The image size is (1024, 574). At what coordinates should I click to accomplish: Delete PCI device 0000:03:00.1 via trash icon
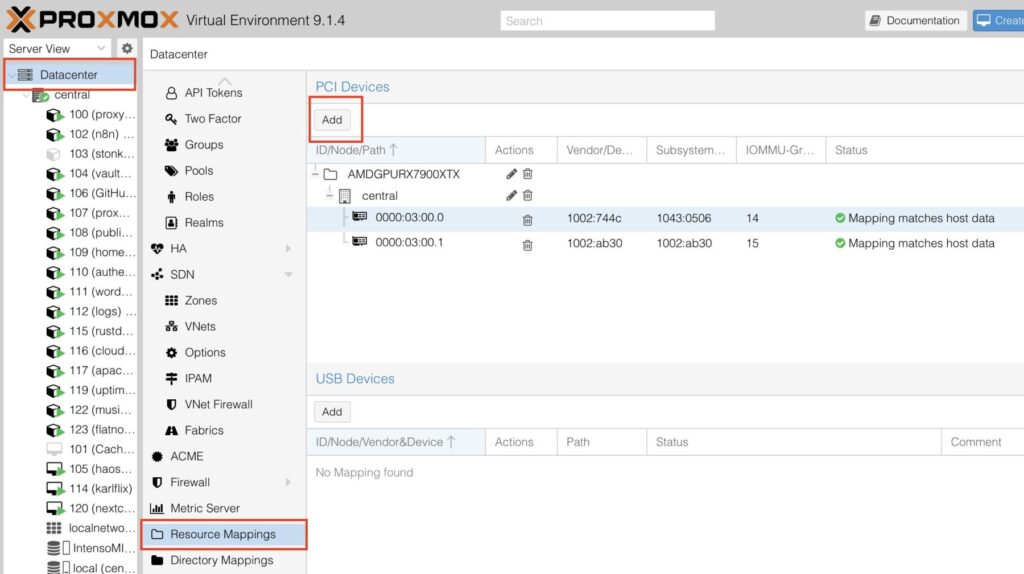[x=528, y=244]
